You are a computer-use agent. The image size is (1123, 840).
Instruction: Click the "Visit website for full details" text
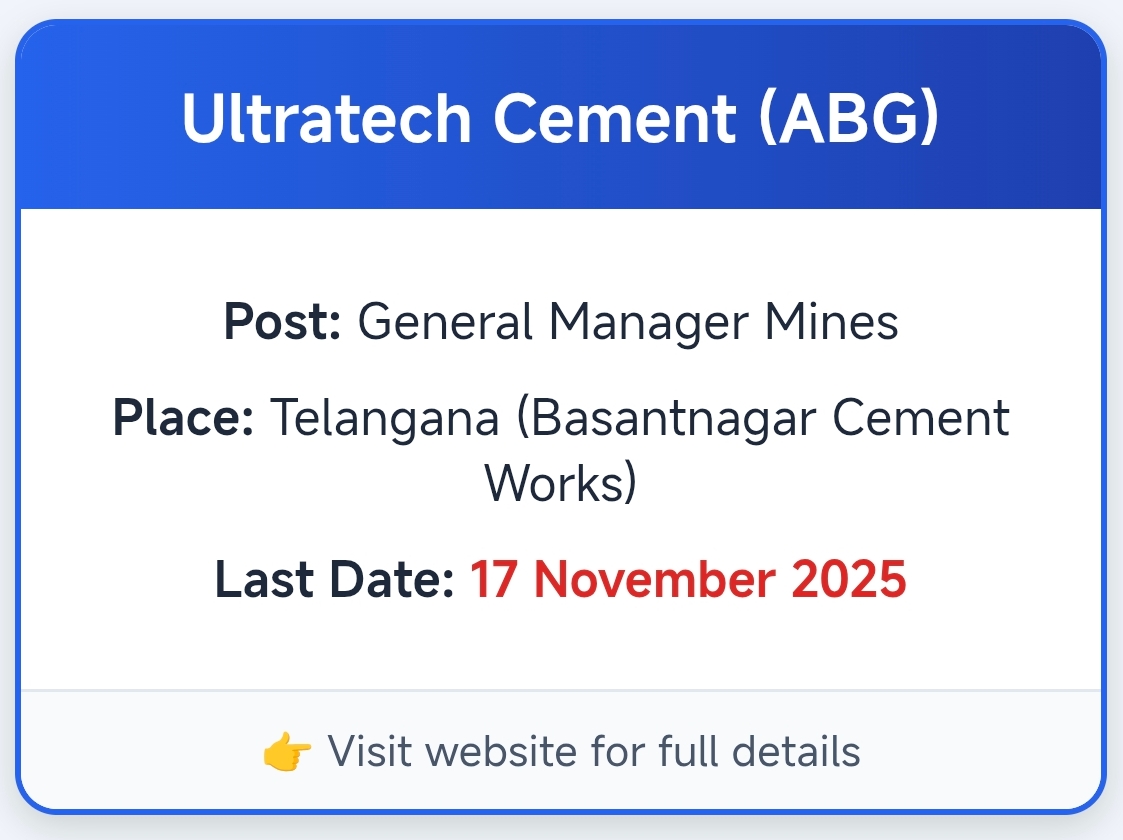pyautogui.click(x=594, y=751)
